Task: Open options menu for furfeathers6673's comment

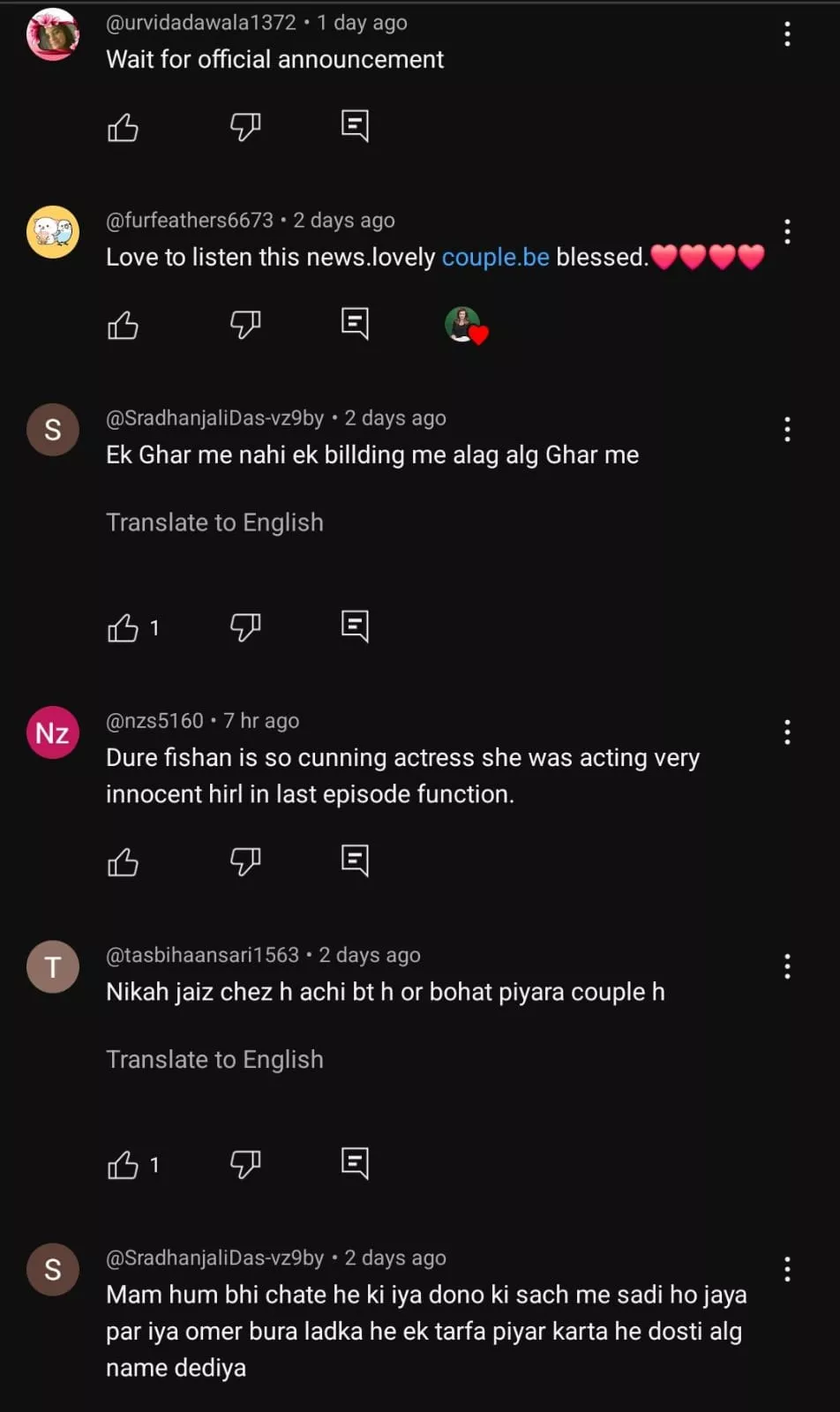Action: [x=787, y=232]
